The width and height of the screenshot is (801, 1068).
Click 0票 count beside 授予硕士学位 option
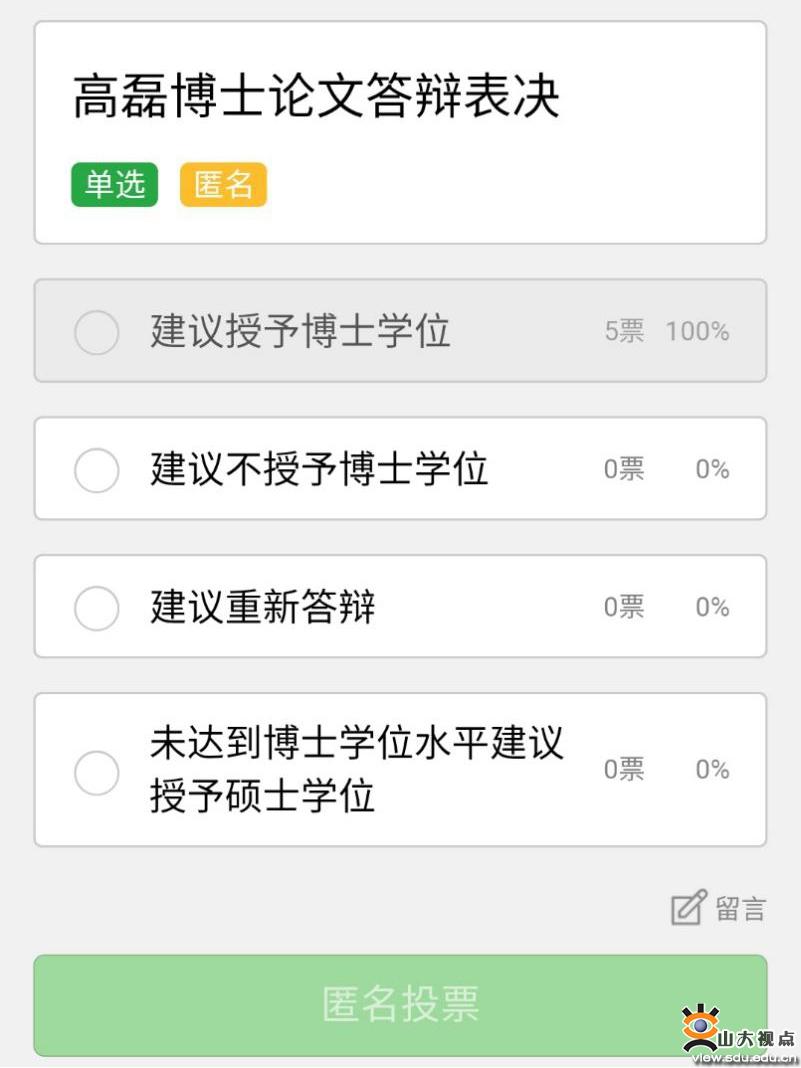pyautogui.click(x=624, y=770)
